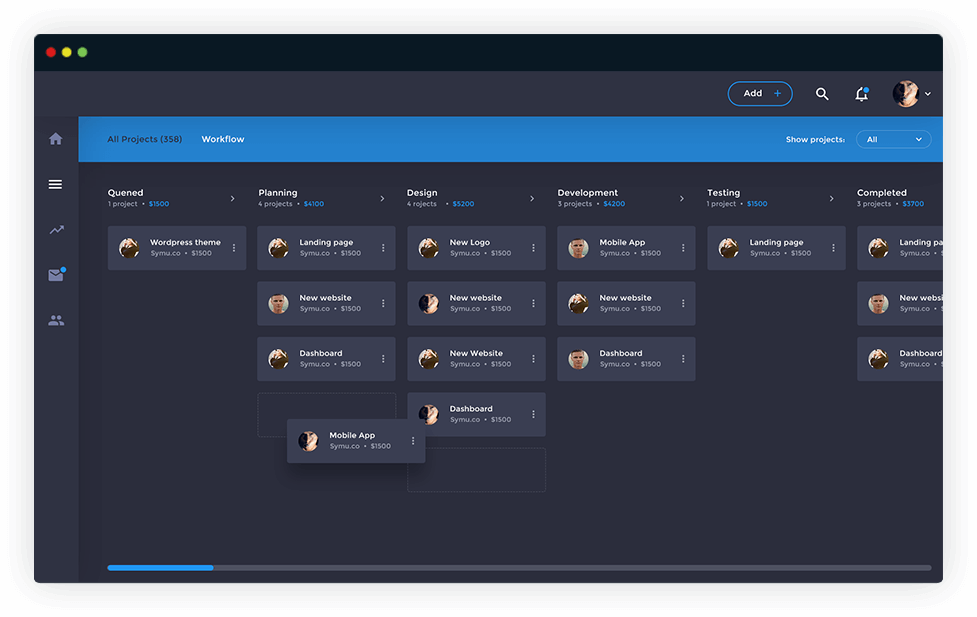The height and width of the screenshot is (617, 977).
Task: Click the search magnifier icon
Action: [822, 94]
